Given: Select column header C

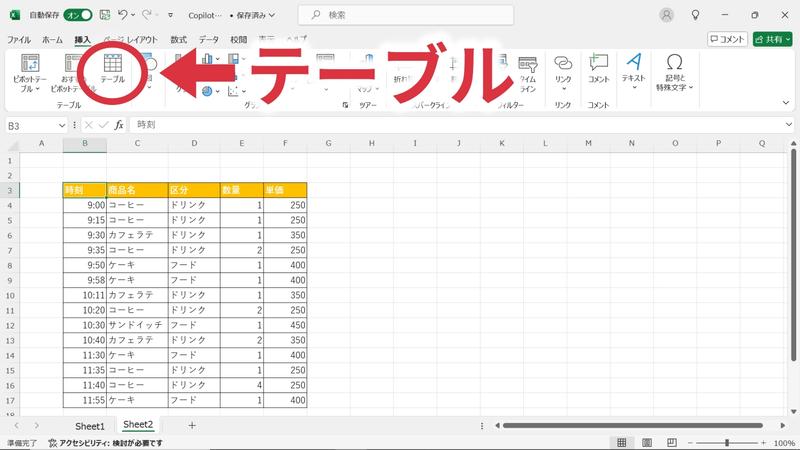Looking at the screenshot, I should click(x=137, y=144).
